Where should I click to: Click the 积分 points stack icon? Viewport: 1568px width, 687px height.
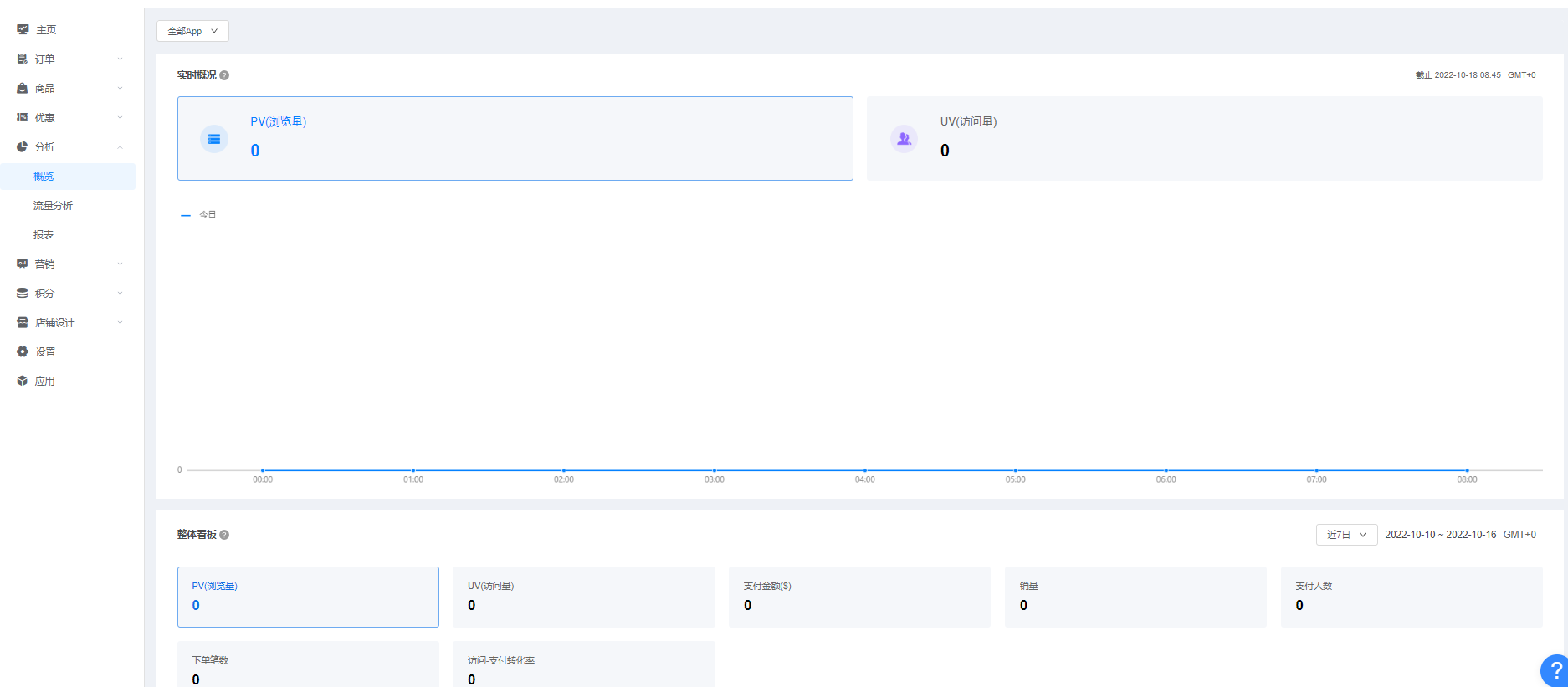tap(23, 293)
